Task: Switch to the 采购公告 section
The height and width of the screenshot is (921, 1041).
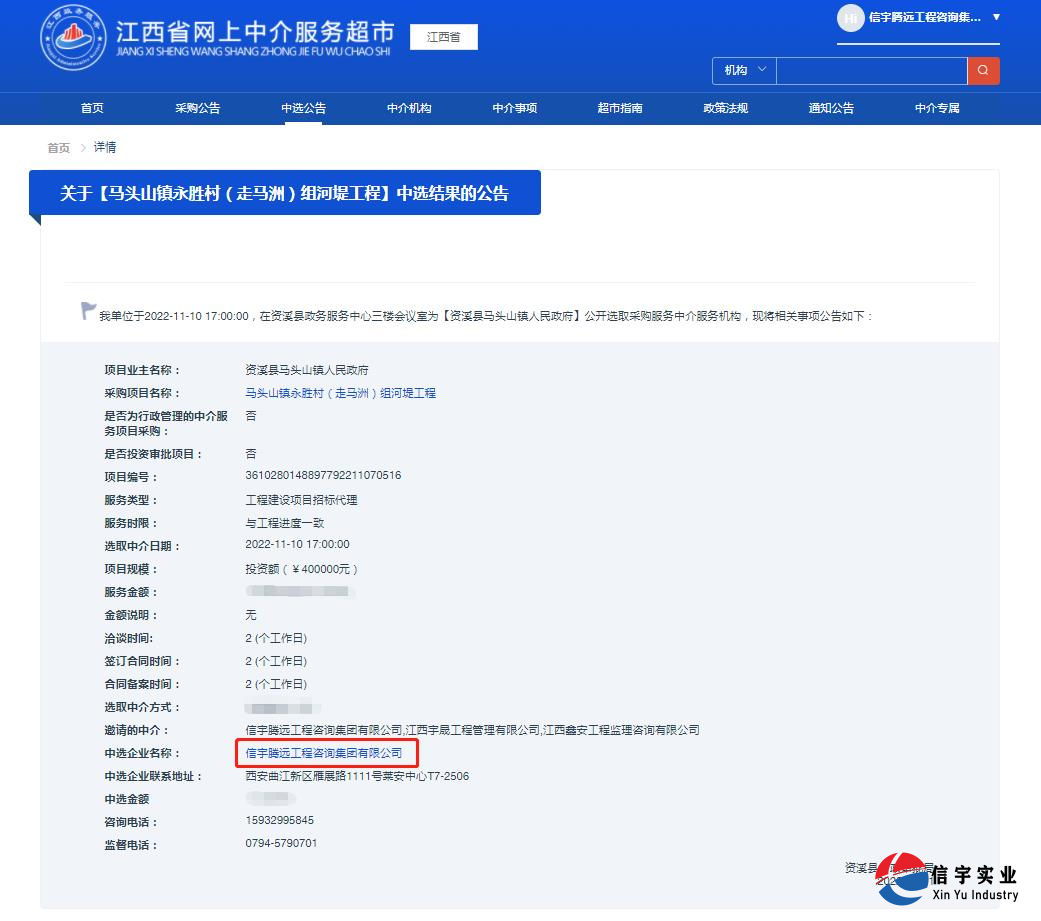Action: point(197,108)
